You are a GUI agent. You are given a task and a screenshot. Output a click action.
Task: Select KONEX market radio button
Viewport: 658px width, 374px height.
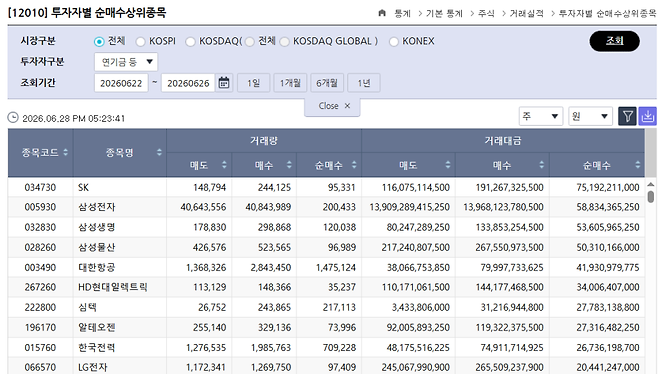click(394, 42)
